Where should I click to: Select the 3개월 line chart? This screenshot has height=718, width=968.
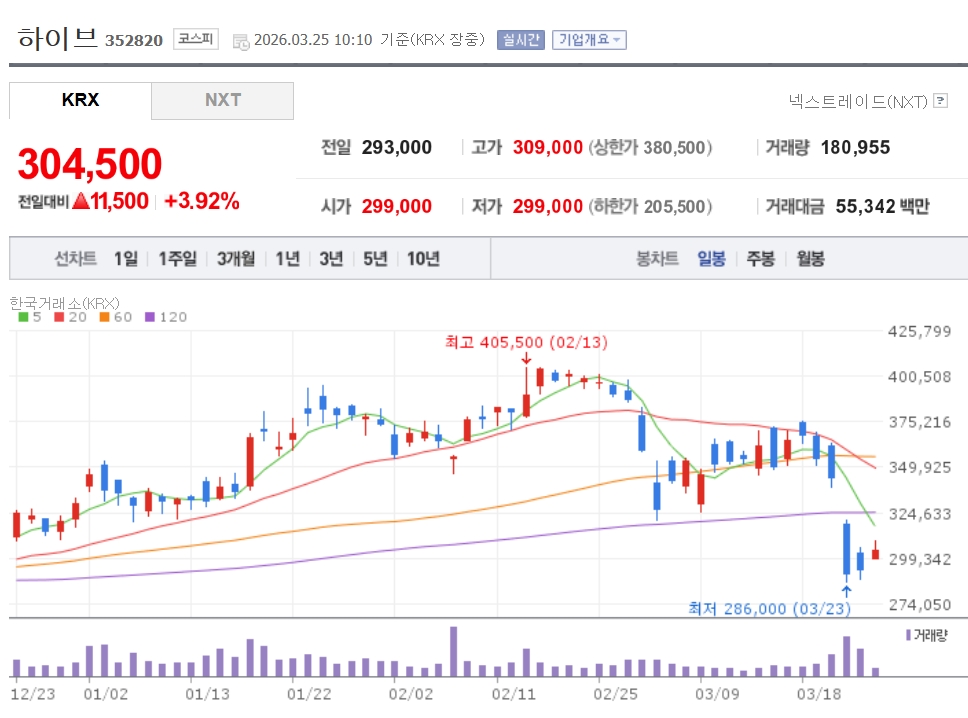(236, 258)
